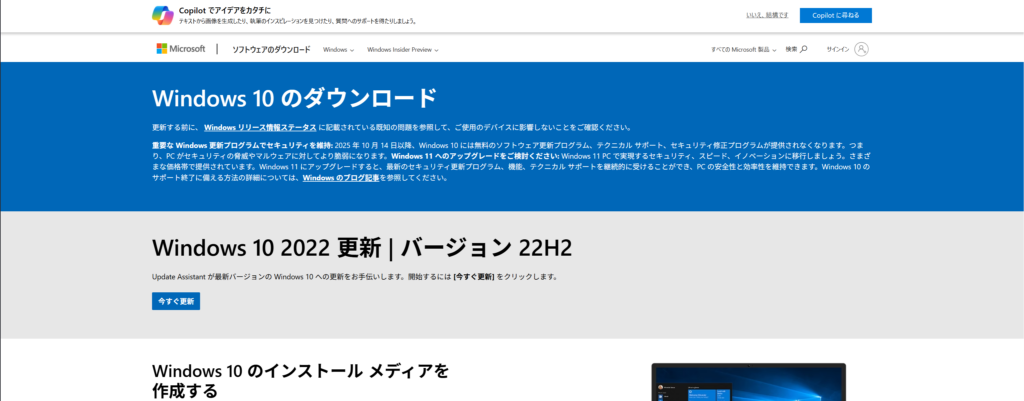This screenshot has height=401, width=1024.
Task: Open search with the magnifier icon
Action: [x=803, y=49]
